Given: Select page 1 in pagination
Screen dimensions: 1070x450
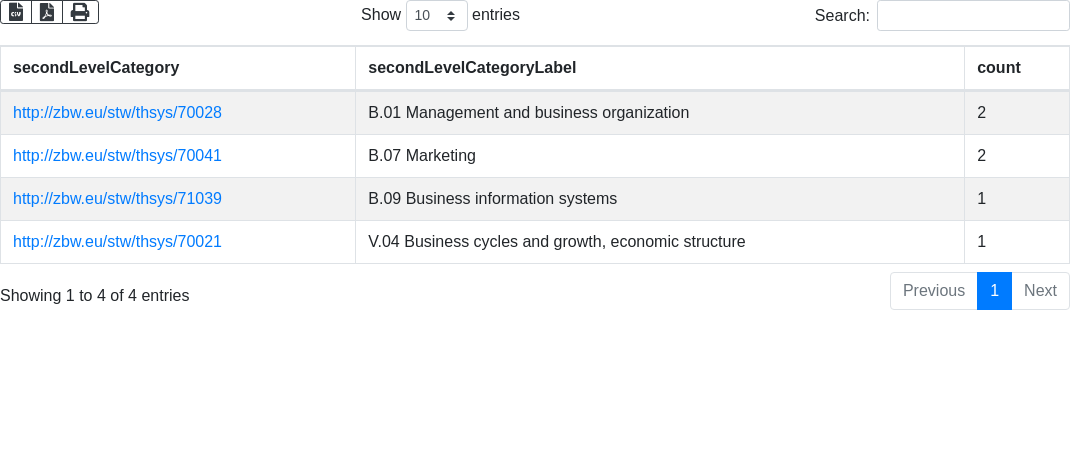Looking at the screenshot, I should pos(994,291).
